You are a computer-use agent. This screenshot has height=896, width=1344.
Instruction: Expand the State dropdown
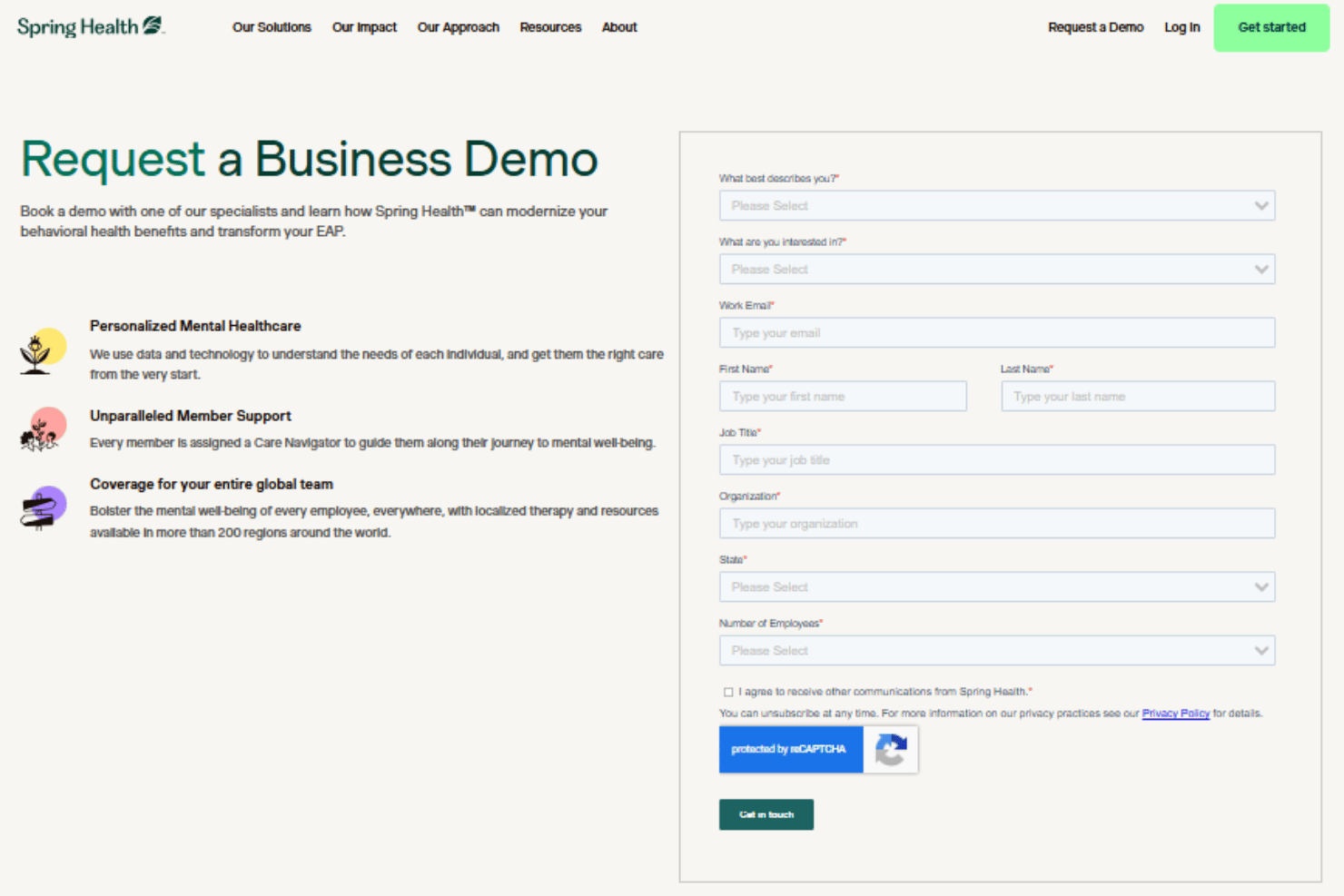point(997,586)
